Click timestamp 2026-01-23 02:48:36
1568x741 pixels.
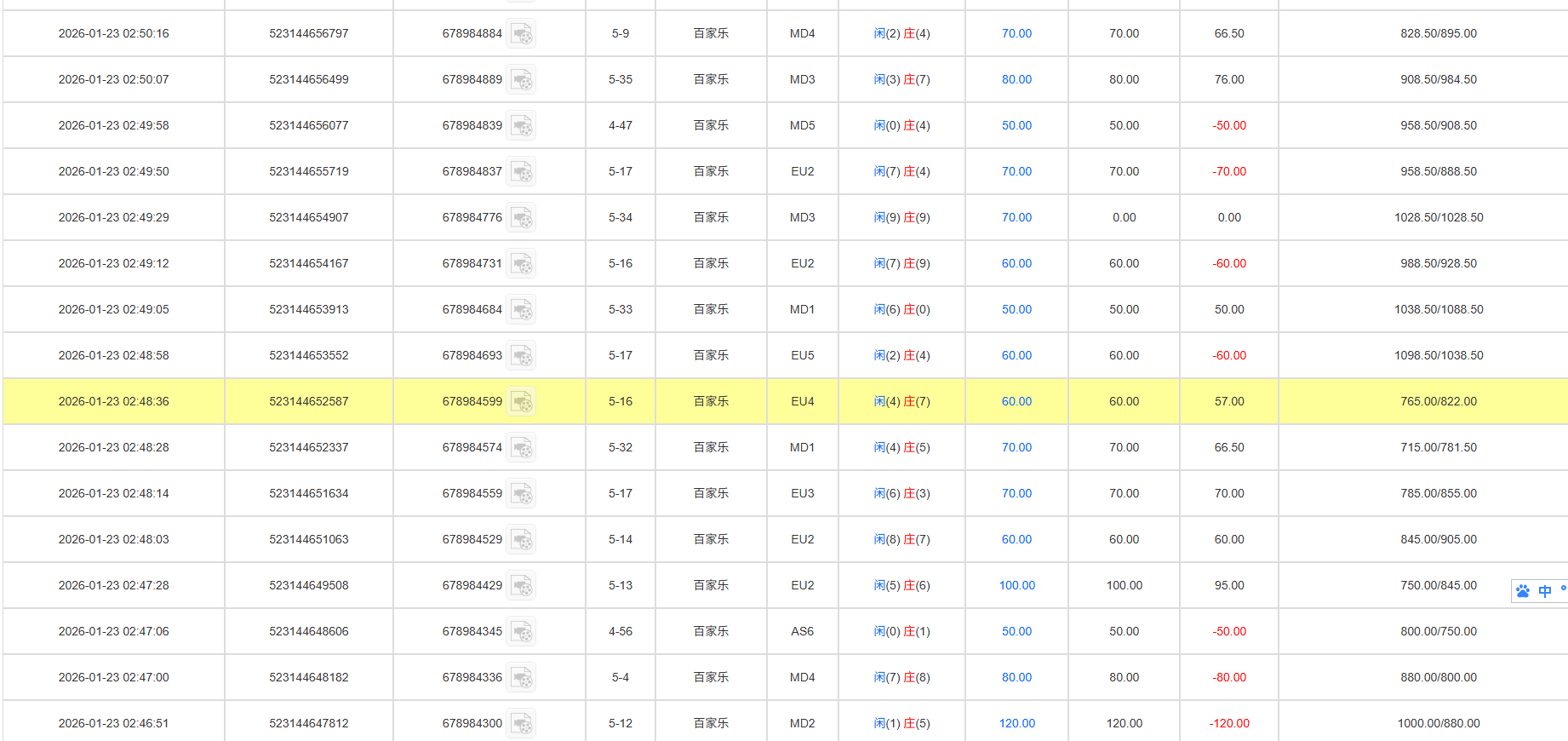(x=113, y=402)
